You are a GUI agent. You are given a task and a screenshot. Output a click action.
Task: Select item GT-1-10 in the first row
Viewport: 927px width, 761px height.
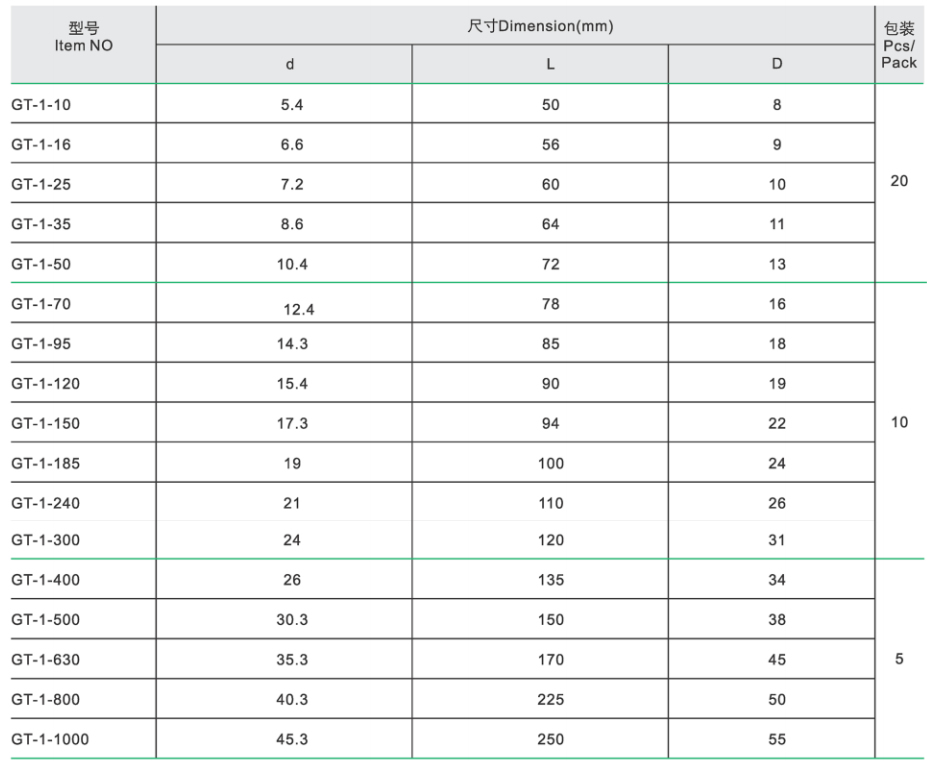(40, 104)
